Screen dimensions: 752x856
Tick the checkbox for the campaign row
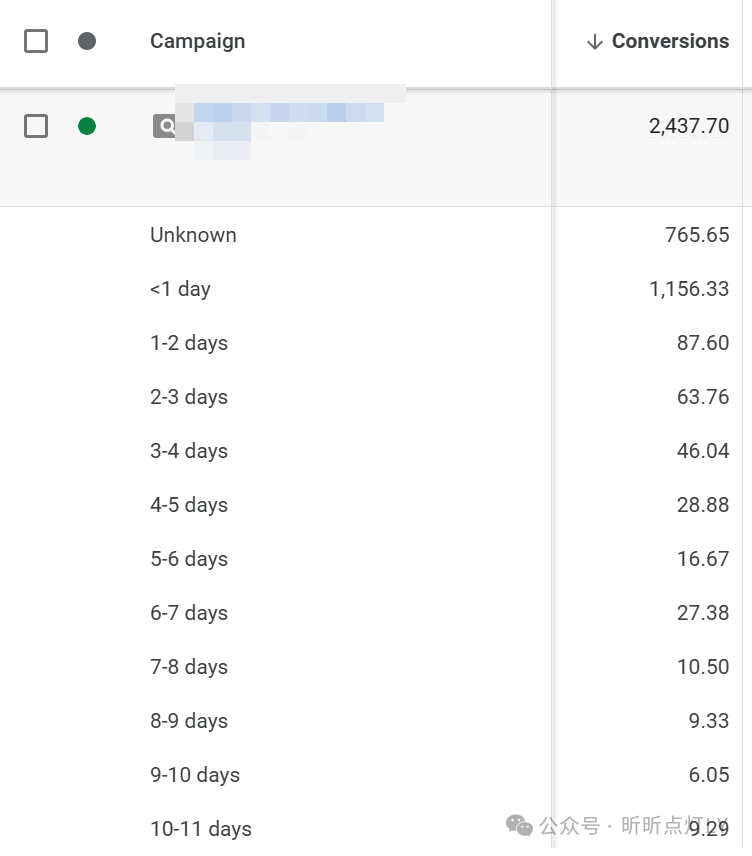pos(36,126)
